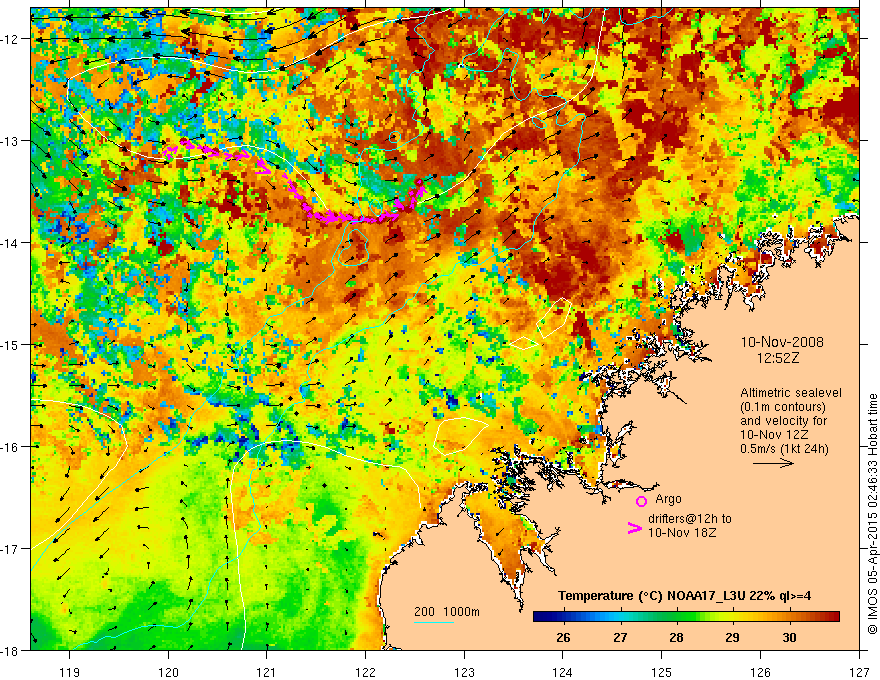The height and width of the screenshot is (680, 880).
Task: Click temperature scale value '27'
Action: [x=620, y=637]
